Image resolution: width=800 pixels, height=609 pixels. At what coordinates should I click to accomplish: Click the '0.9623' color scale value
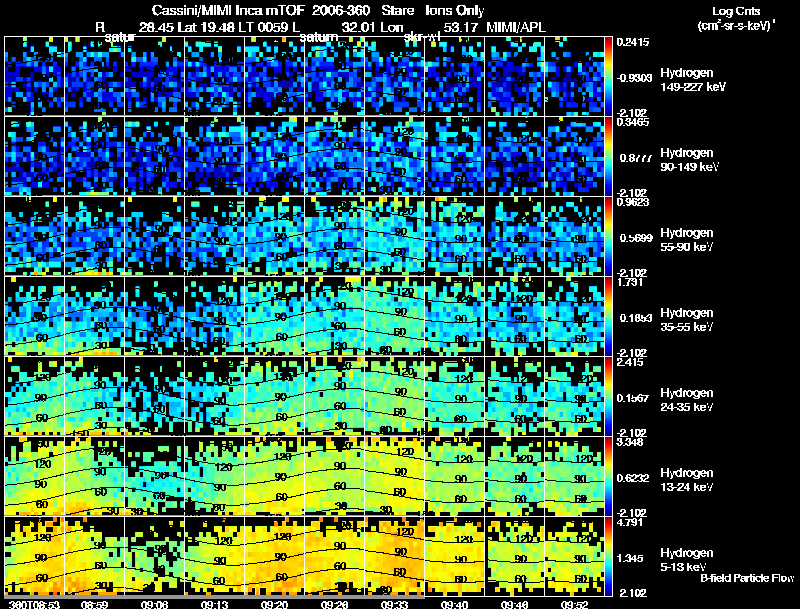pyautogui.click(x=632, y=202)
